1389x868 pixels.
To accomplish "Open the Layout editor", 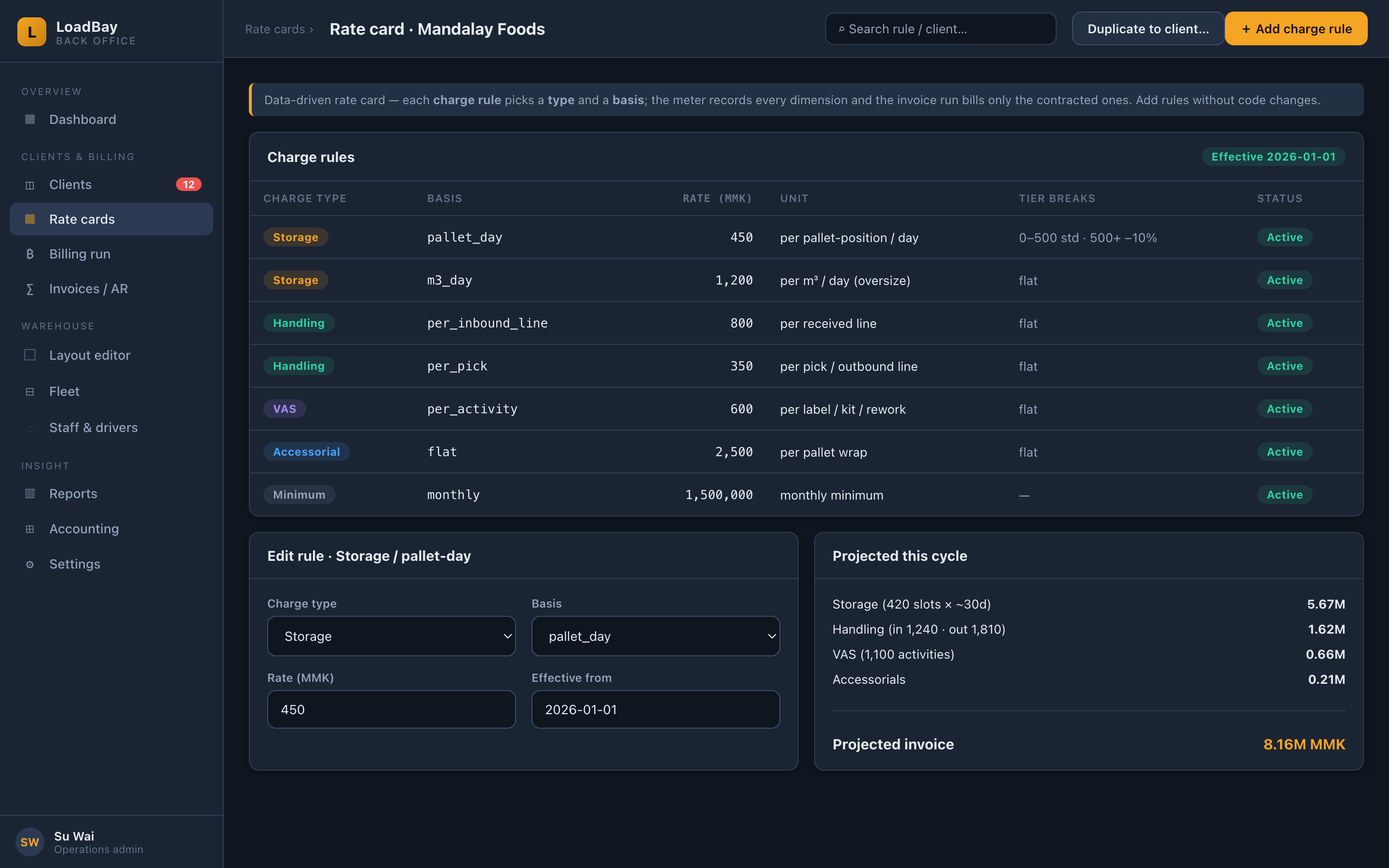I will pyautogui.click(x=111, y=355).
